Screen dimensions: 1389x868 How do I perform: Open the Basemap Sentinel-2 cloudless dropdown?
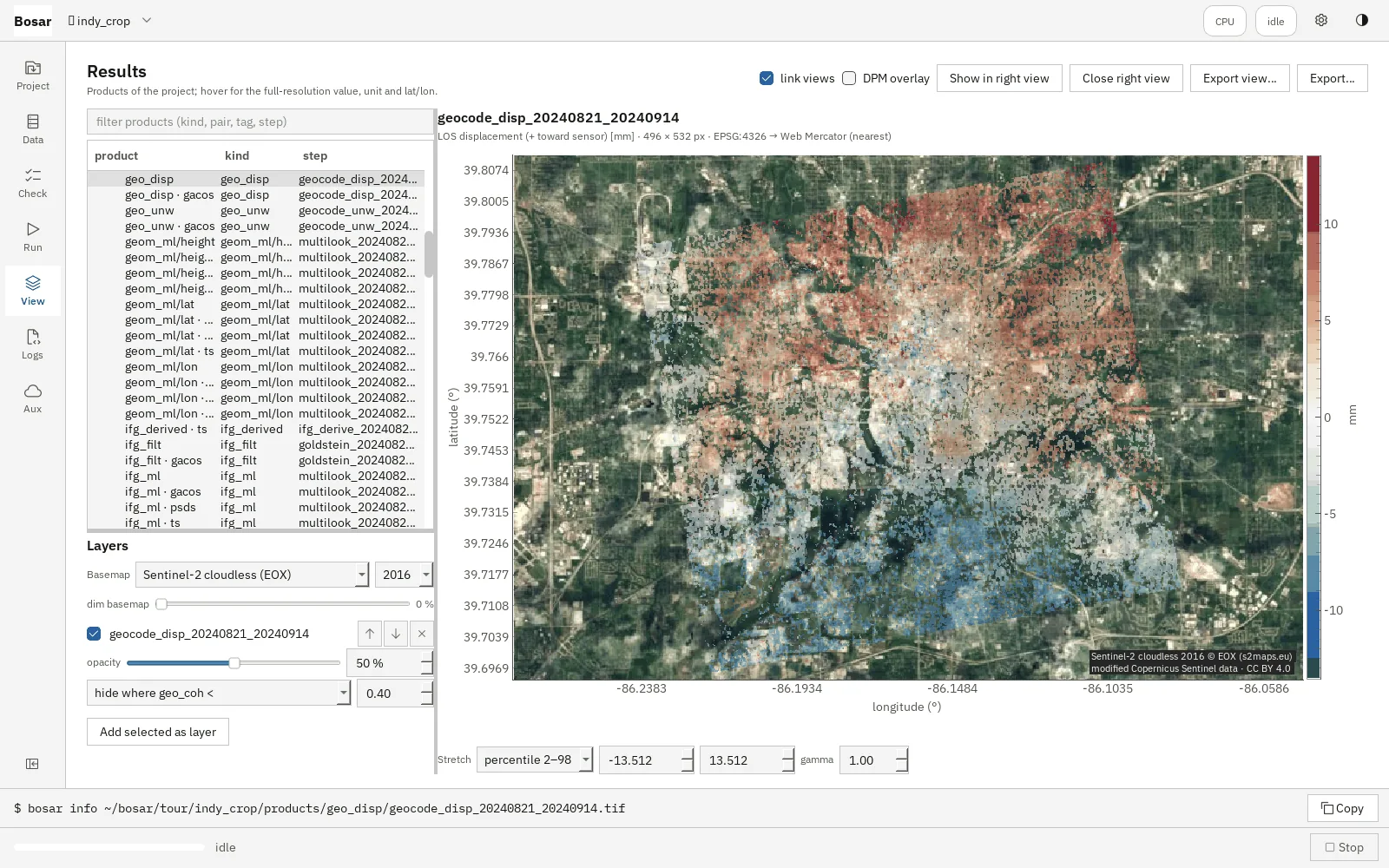(x=252, y=575)
